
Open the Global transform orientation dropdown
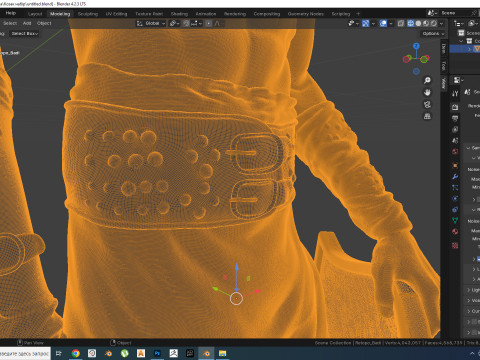click(151, 23)
